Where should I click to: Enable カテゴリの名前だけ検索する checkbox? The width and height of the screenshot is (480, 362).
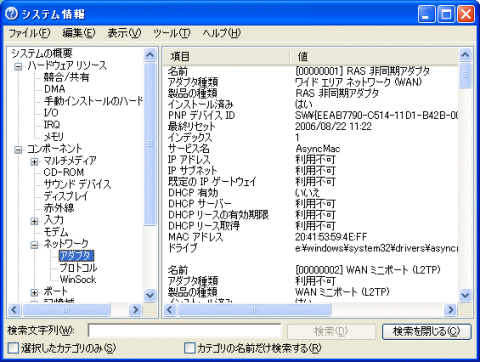click(x=189, y=348)
